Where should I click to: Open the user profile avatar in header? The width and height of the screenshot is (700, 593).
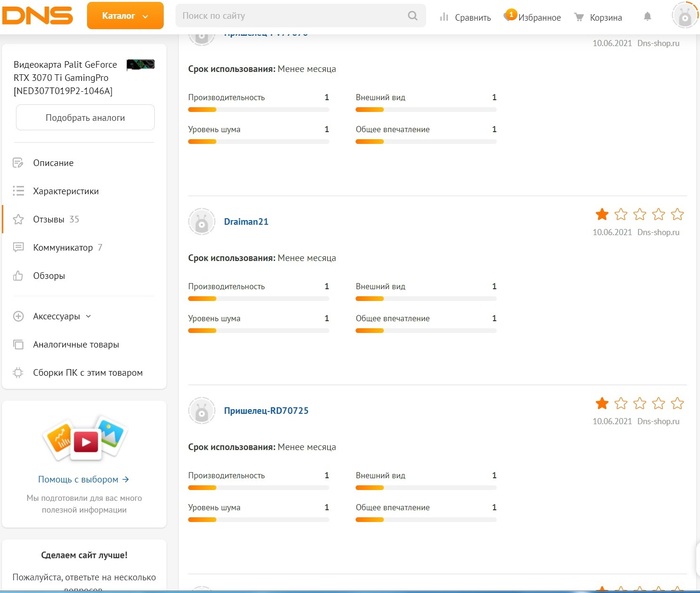[x=685, y=16]
